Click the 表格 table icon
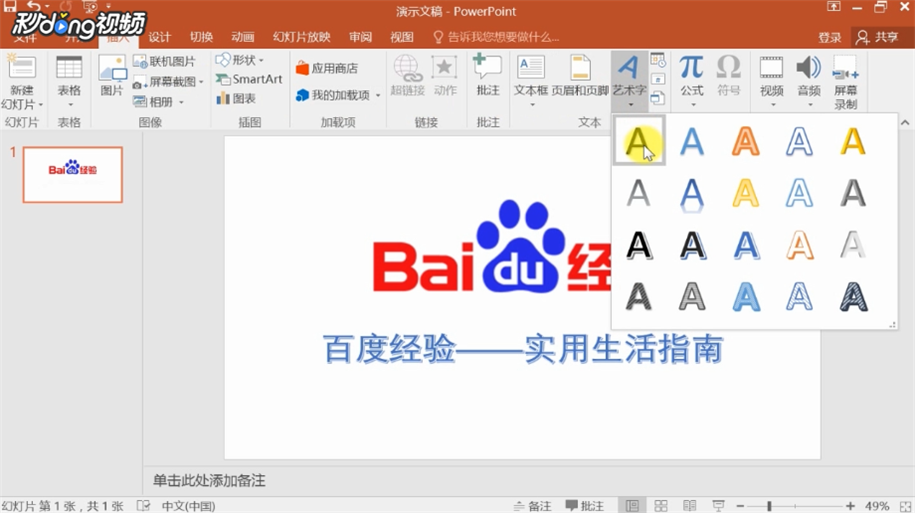Viewport: 915px width, 513px height. [69, 67]
